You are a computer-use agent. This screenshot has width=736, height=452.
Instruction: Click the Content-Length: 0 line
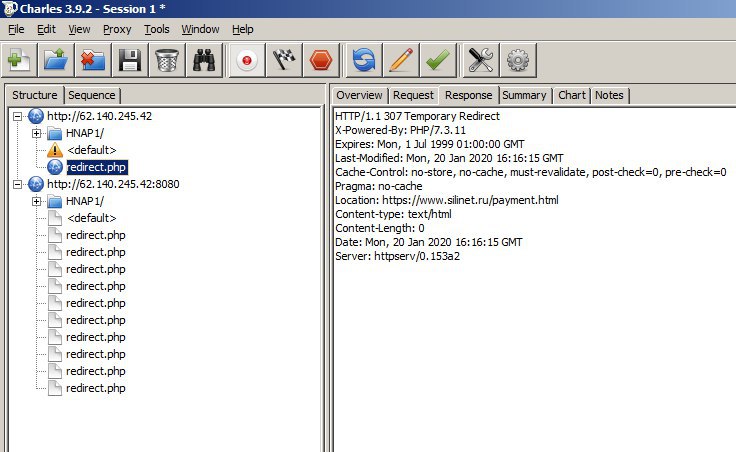point(379,228)
